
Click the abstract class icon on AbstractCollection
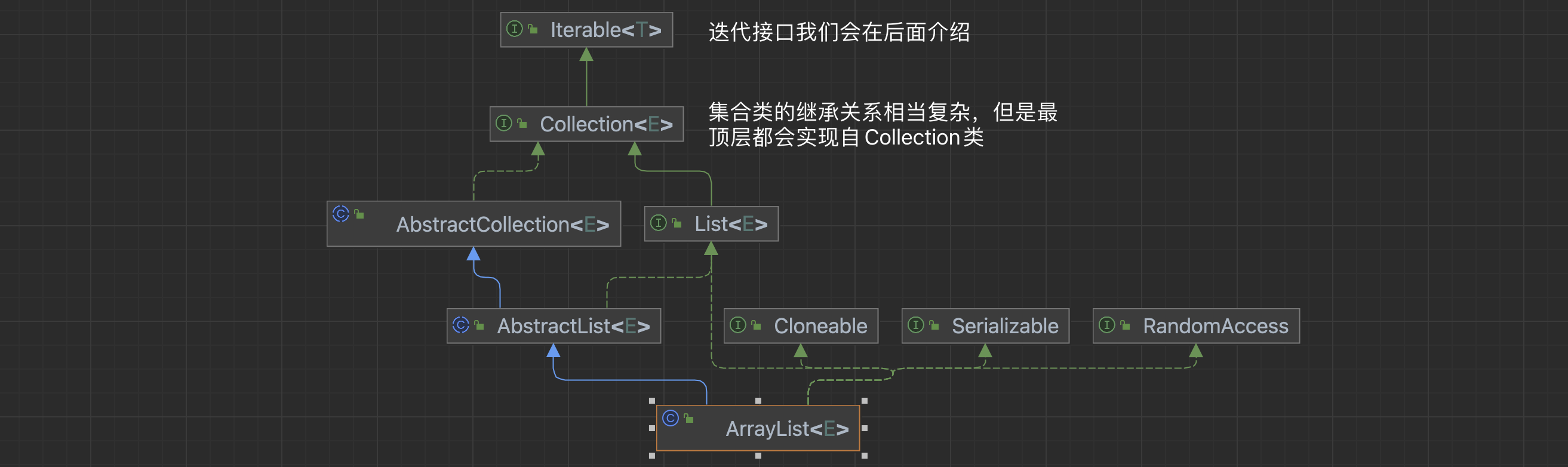click(x=341, y=214)
